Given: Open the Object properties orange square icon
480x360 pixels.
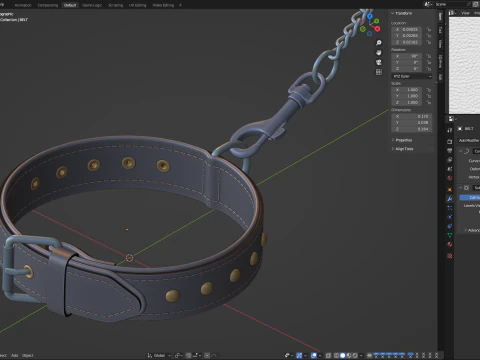Looking at the screenshot, I should [x=450, y=190].
